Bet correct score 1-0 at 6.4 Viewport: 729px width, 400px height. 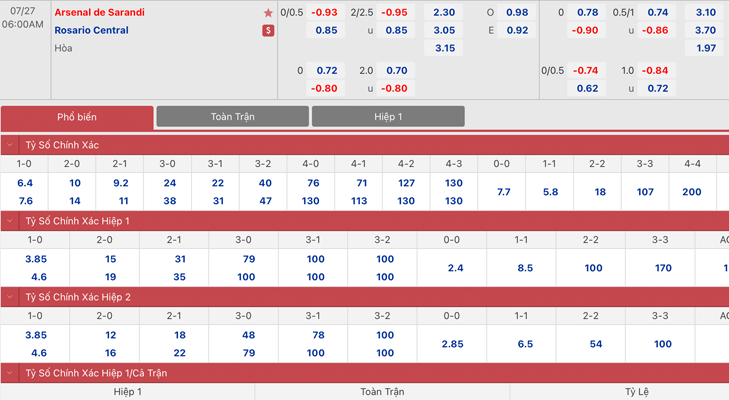pos(25,183)
